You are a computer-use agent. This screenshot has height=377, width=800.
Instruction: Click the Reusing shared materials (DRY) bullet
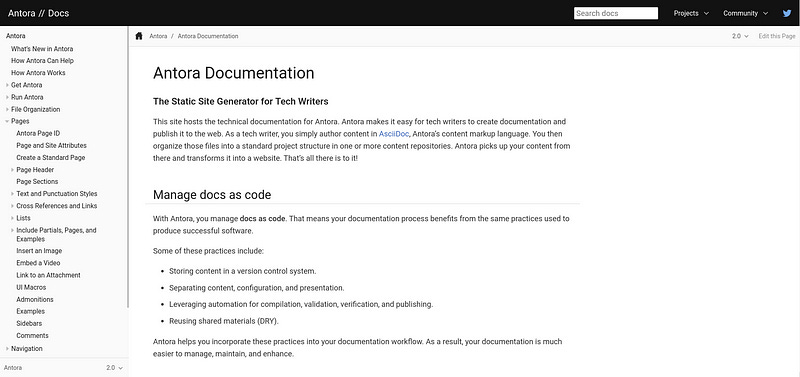click(x=224, y=321)
